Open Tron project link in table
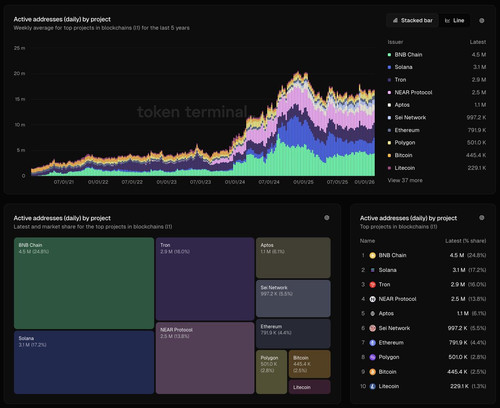500x408 pixels. 384,284
